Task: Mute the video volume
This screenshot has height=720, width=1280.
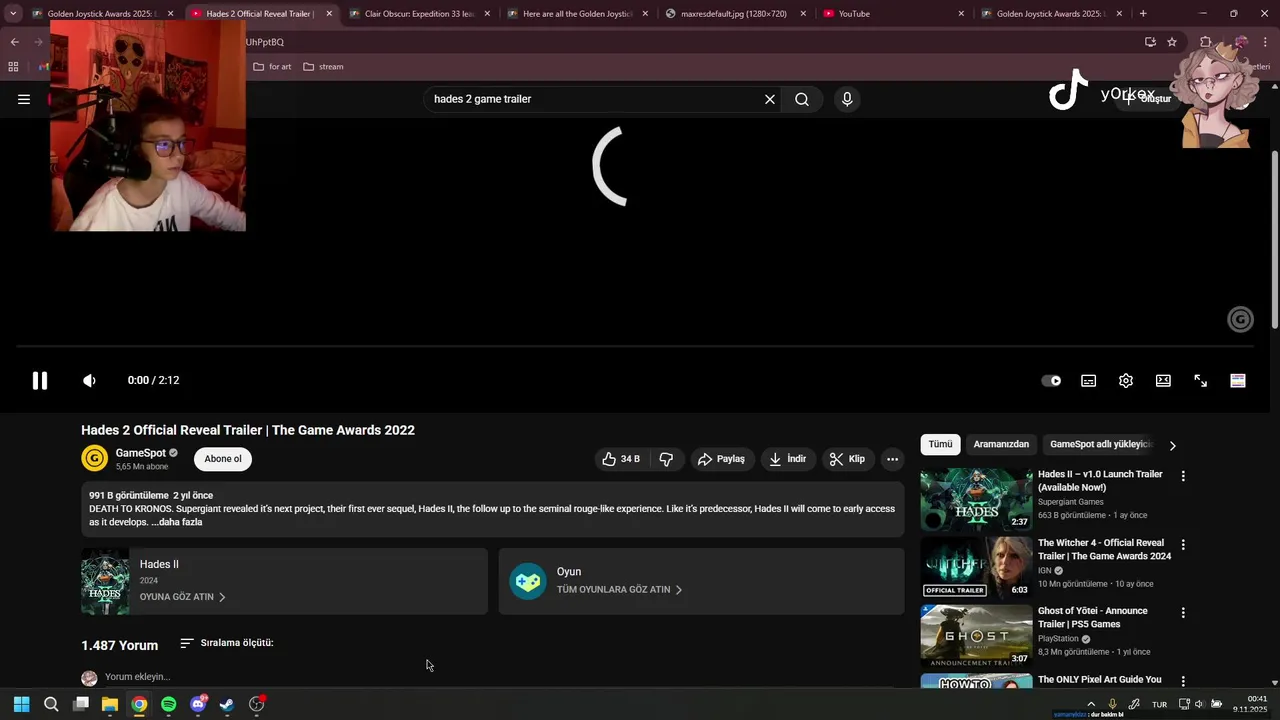Action: [x=89, y=381]
